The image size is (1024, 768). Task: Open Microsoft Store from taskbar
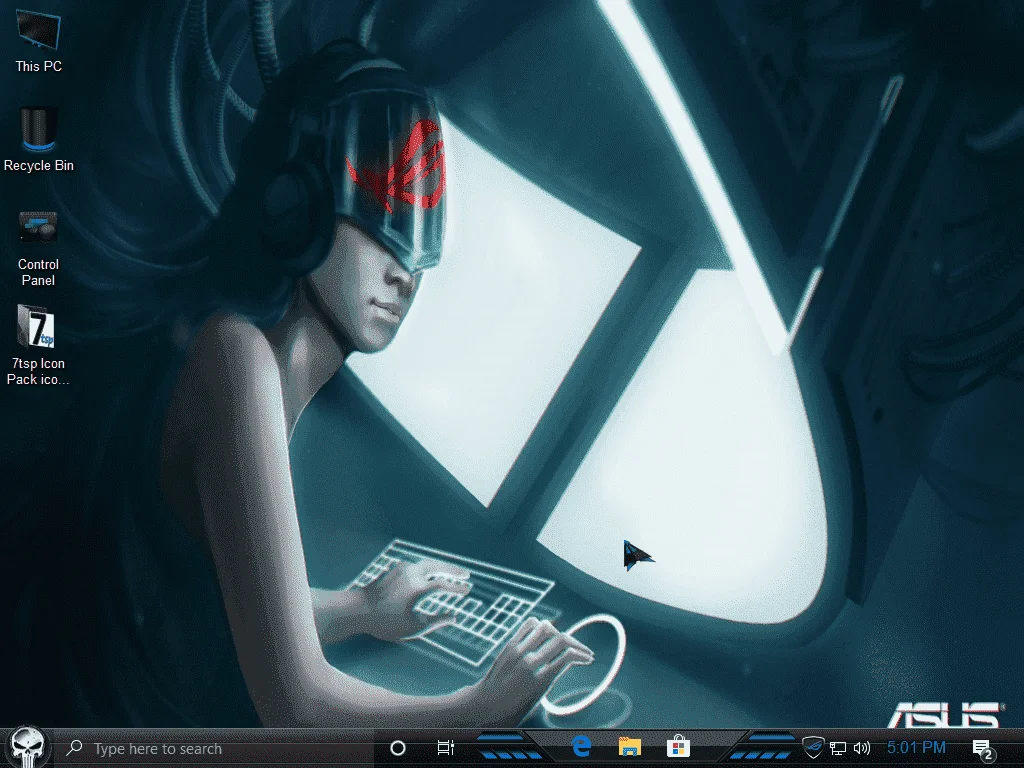(678, 746)
